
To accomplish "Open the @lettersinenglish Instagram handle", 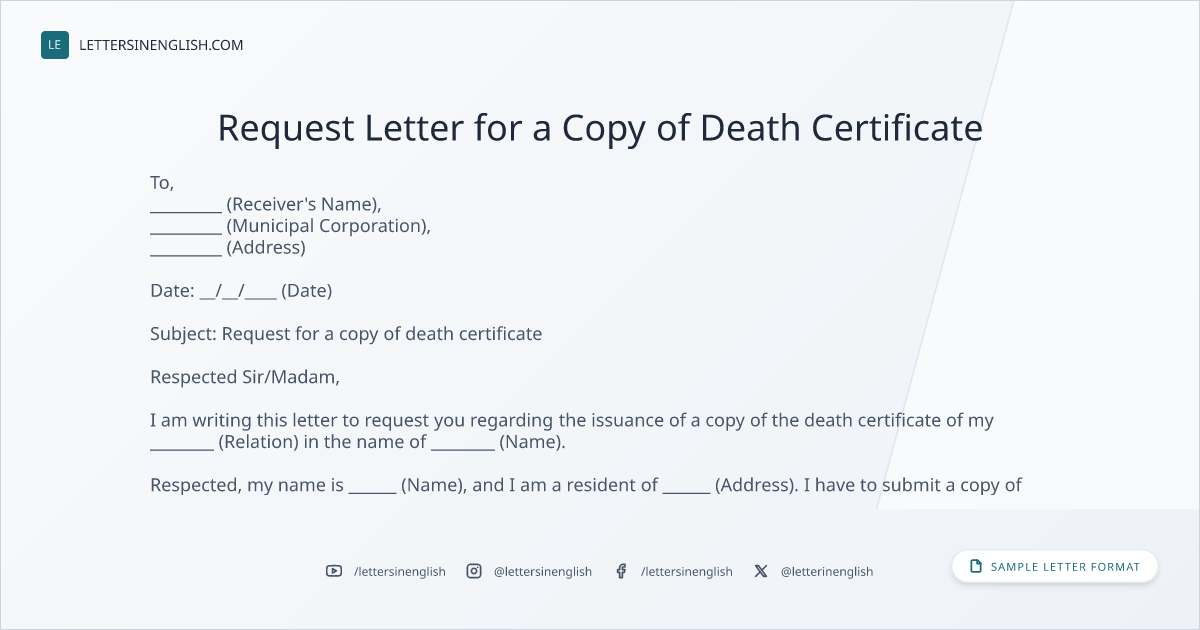I will point(543,571).
